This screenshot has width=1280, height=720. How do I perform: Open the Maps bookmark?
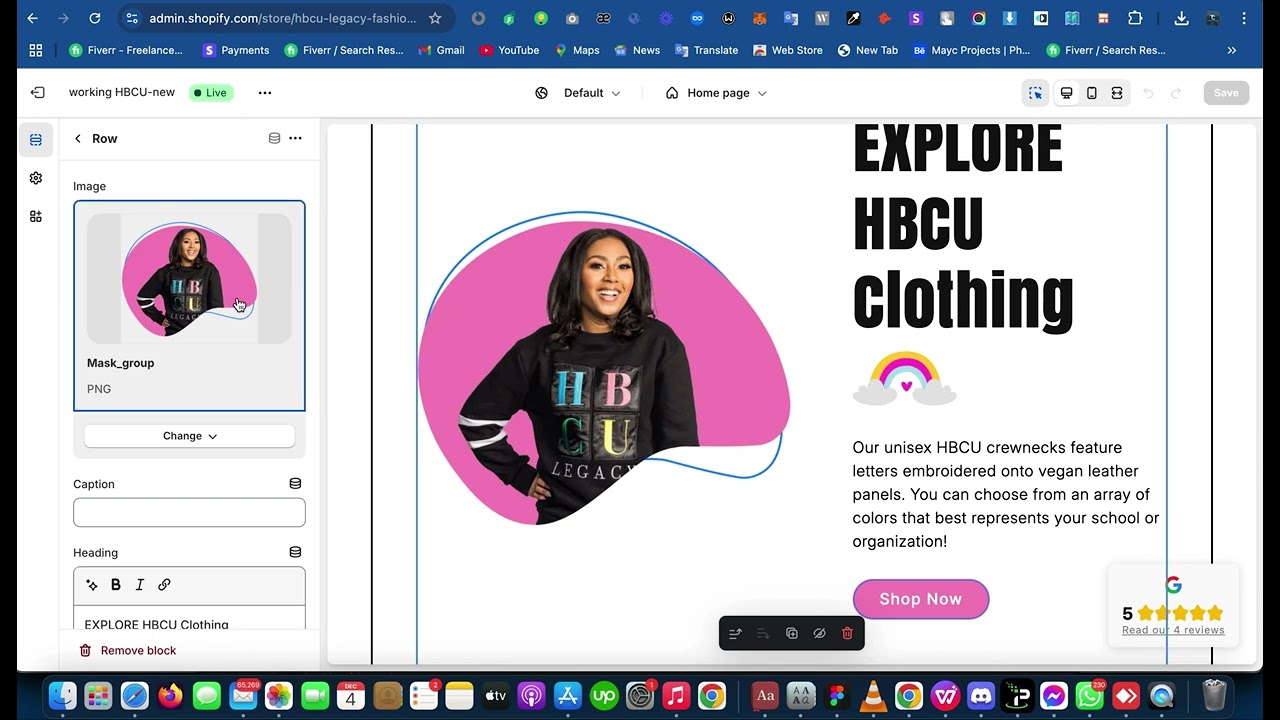click(577, 50)
